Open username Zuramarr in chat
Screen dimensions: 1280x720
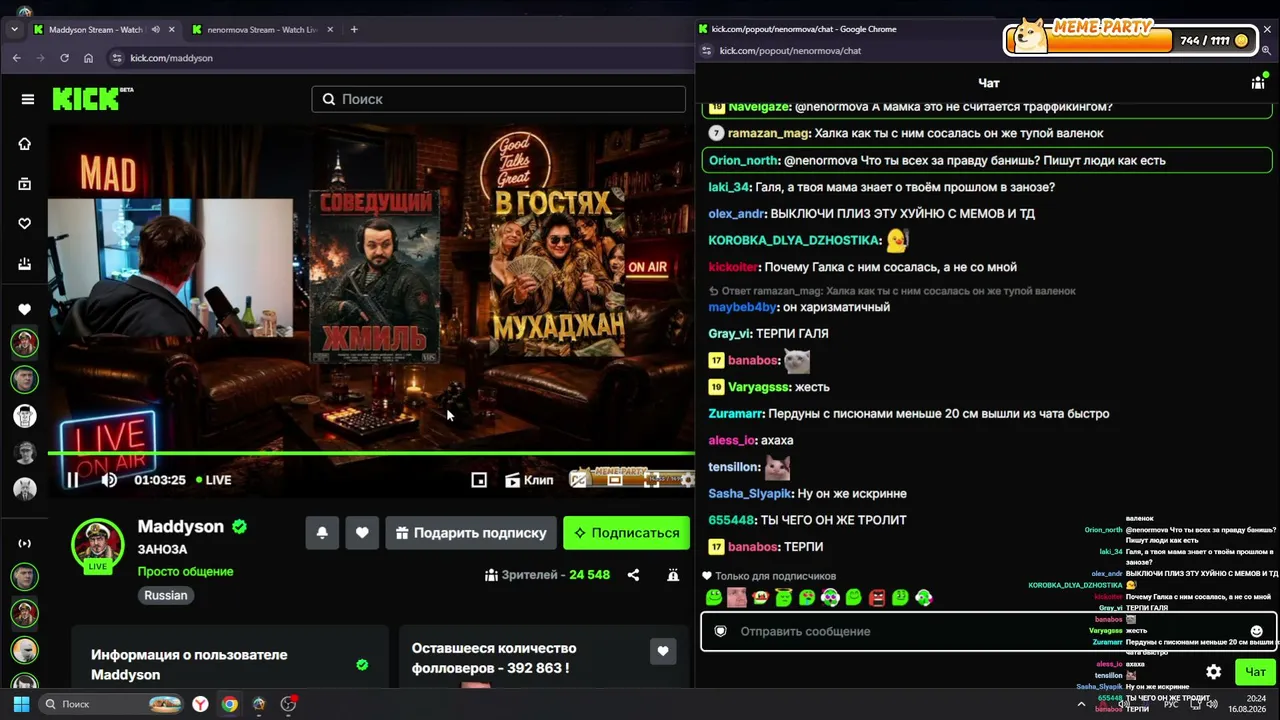point(736,413)
